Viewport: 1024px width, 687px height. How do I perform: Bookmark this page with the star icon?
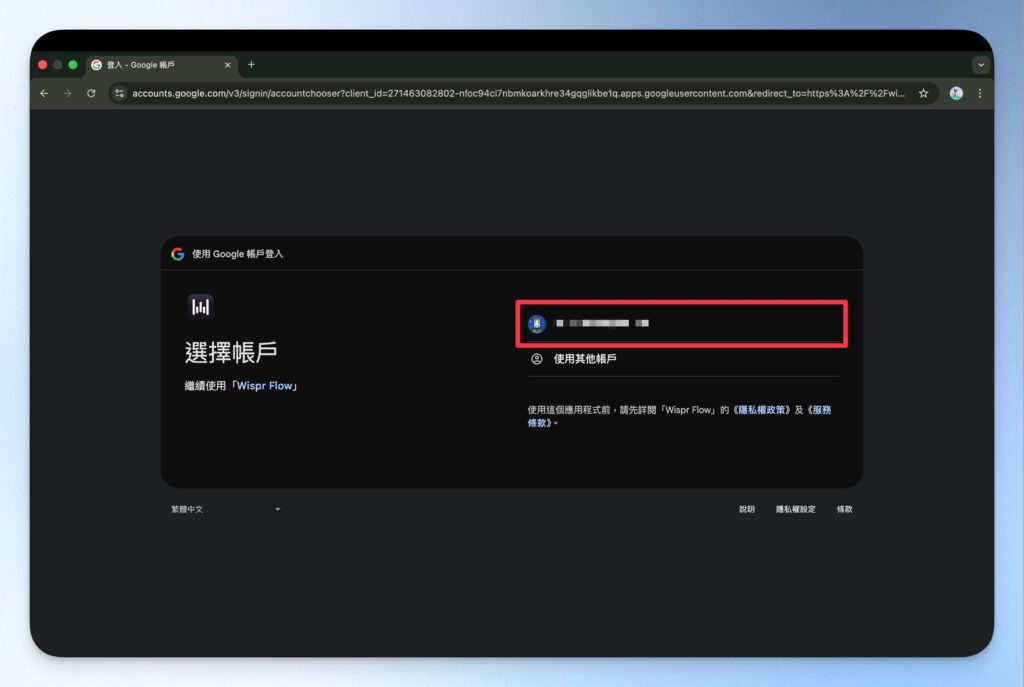[923, 93]
